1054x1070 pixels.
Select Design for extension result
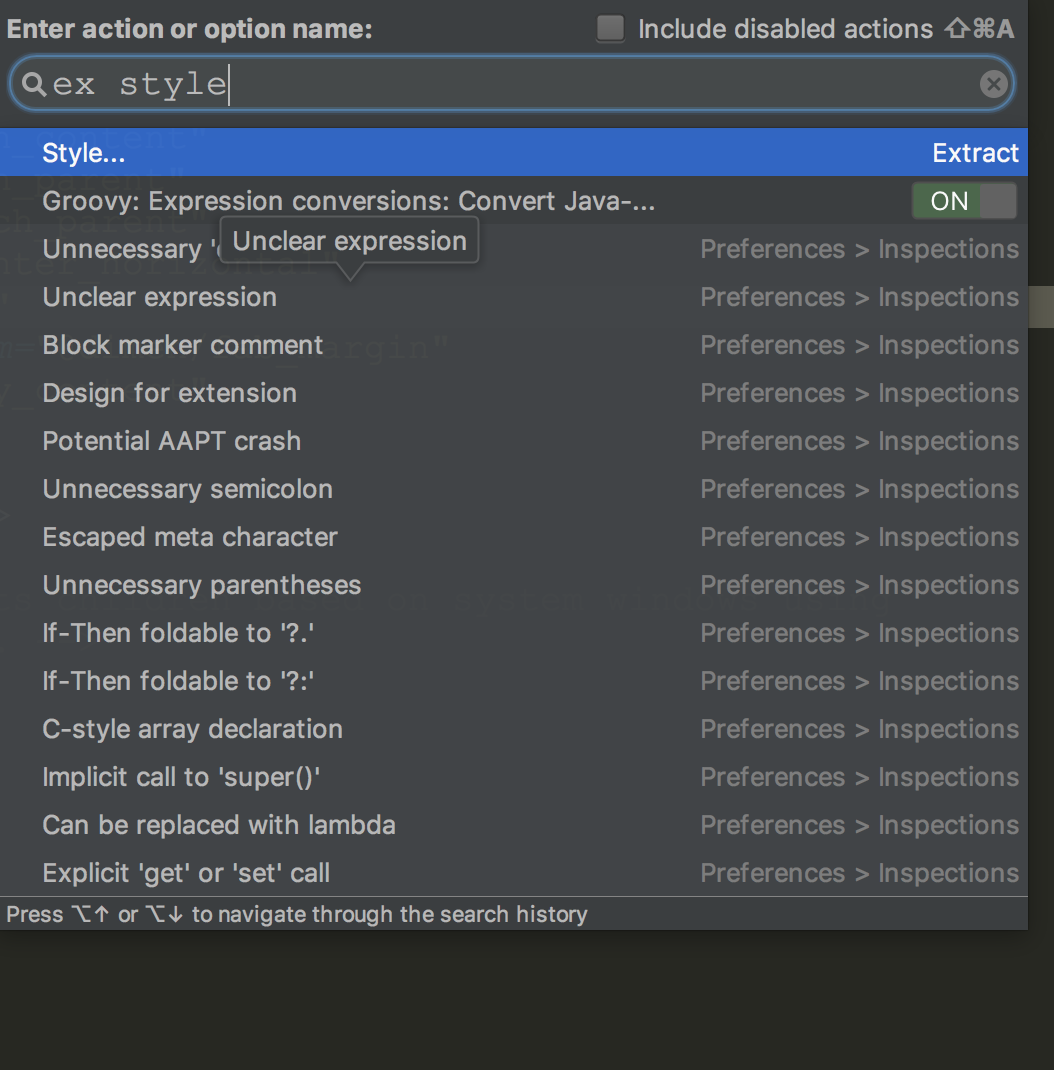click(x=170, y=393)
